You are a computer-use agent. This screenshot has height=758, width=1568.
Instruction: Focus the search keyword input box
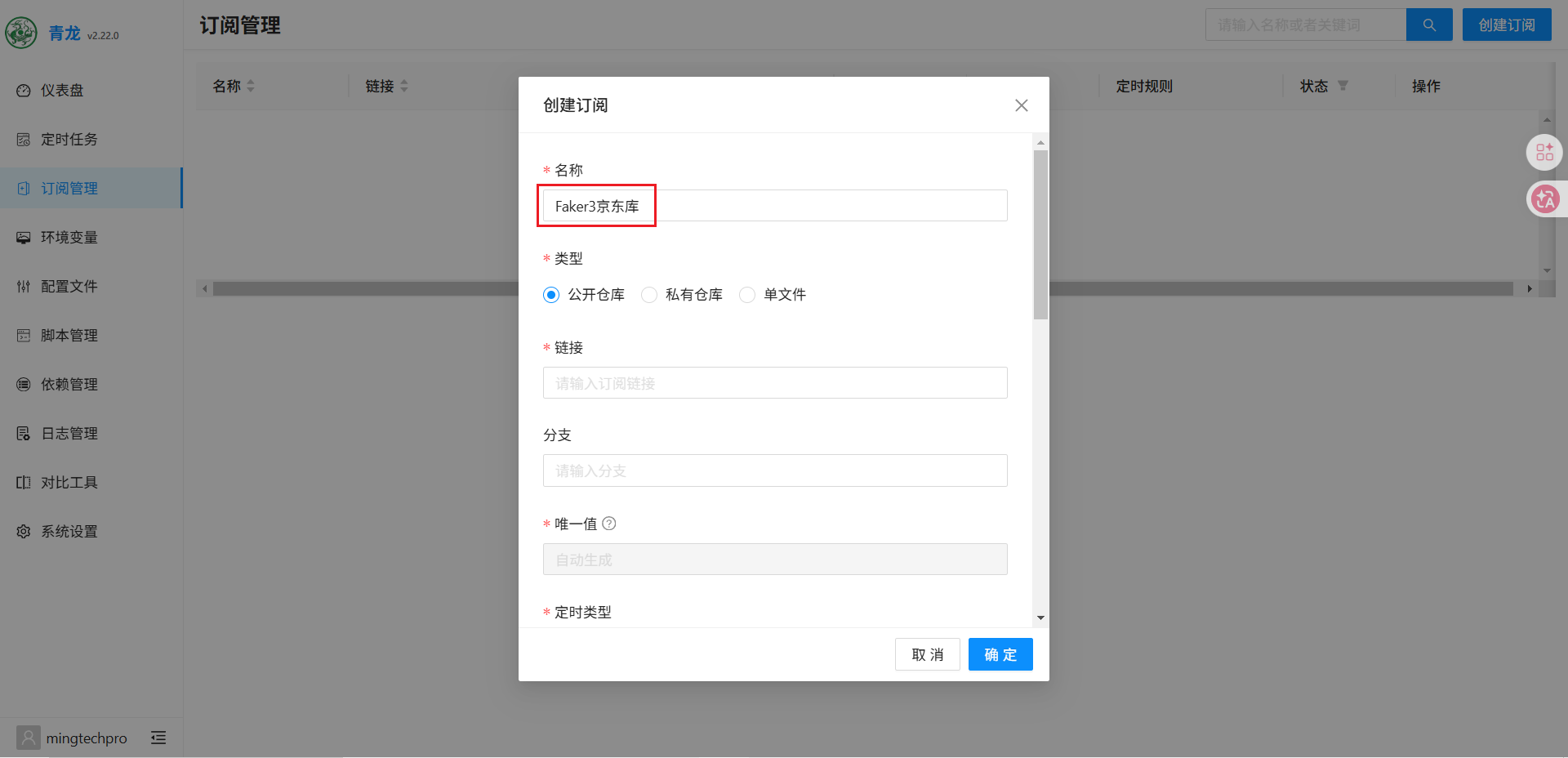coord(1306,25)
